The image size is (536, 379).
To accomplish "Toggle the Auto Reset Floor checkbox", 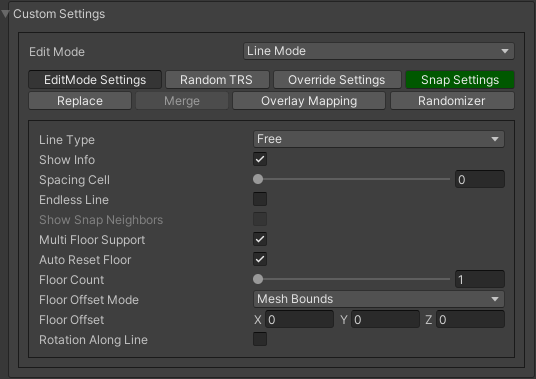I will pyautogui.click(x=260, y=259).
